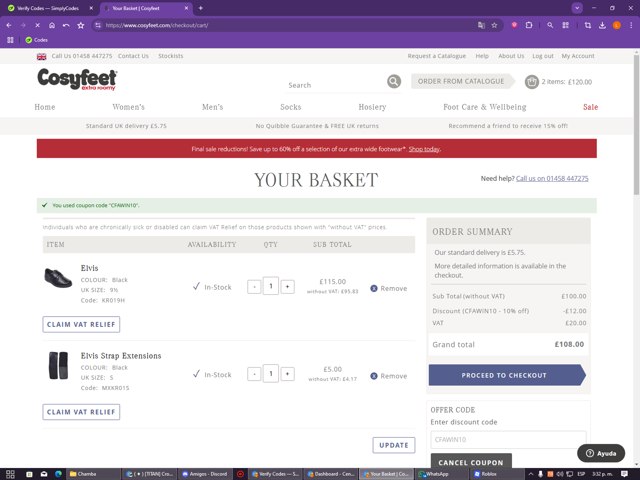Click Claim VAT Relief for Elvis
The image size is (640, 480).
[81, 324]
